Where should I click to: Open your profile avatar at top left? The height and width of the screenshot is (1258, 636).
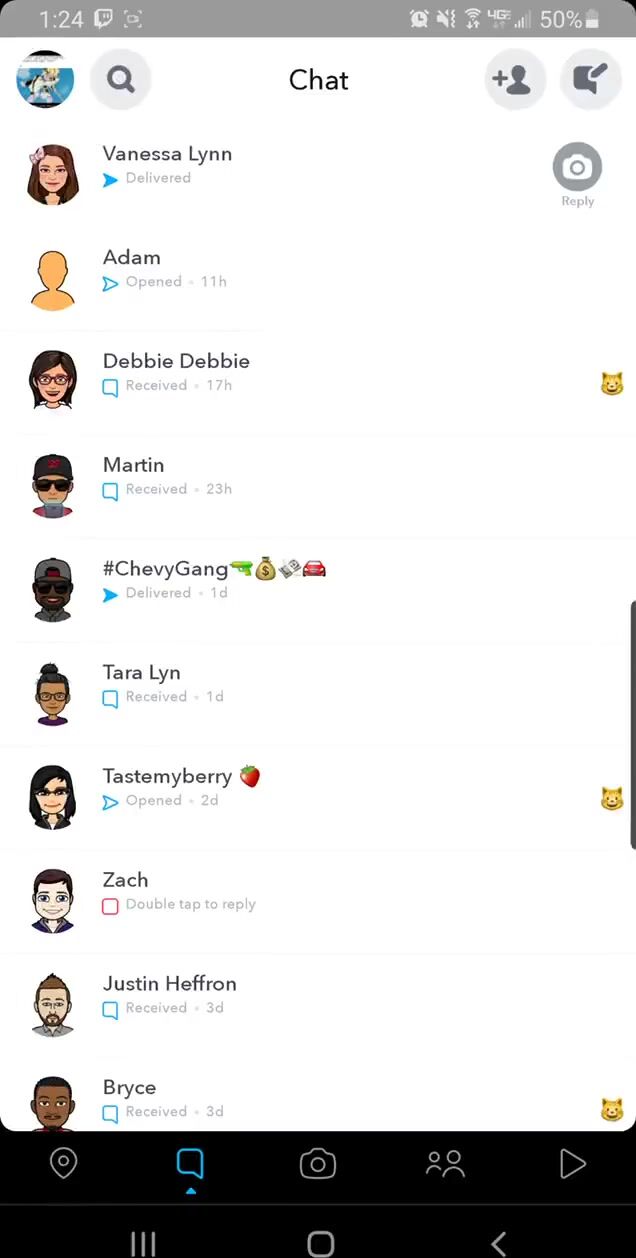45,79
